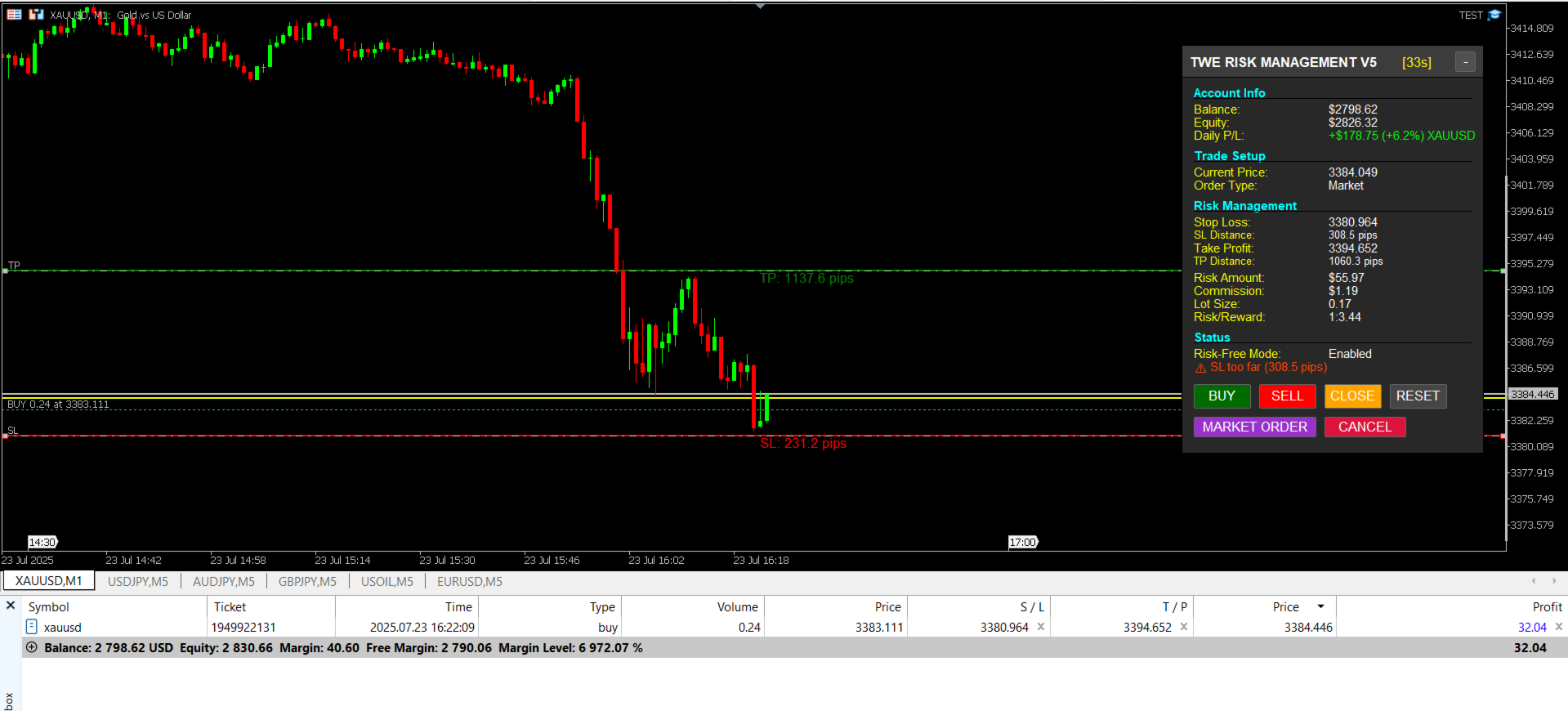The width and height of the screenshot is (1568, 711).
Task: Sort trades by the Volume column header
Action: coord(693,606)
